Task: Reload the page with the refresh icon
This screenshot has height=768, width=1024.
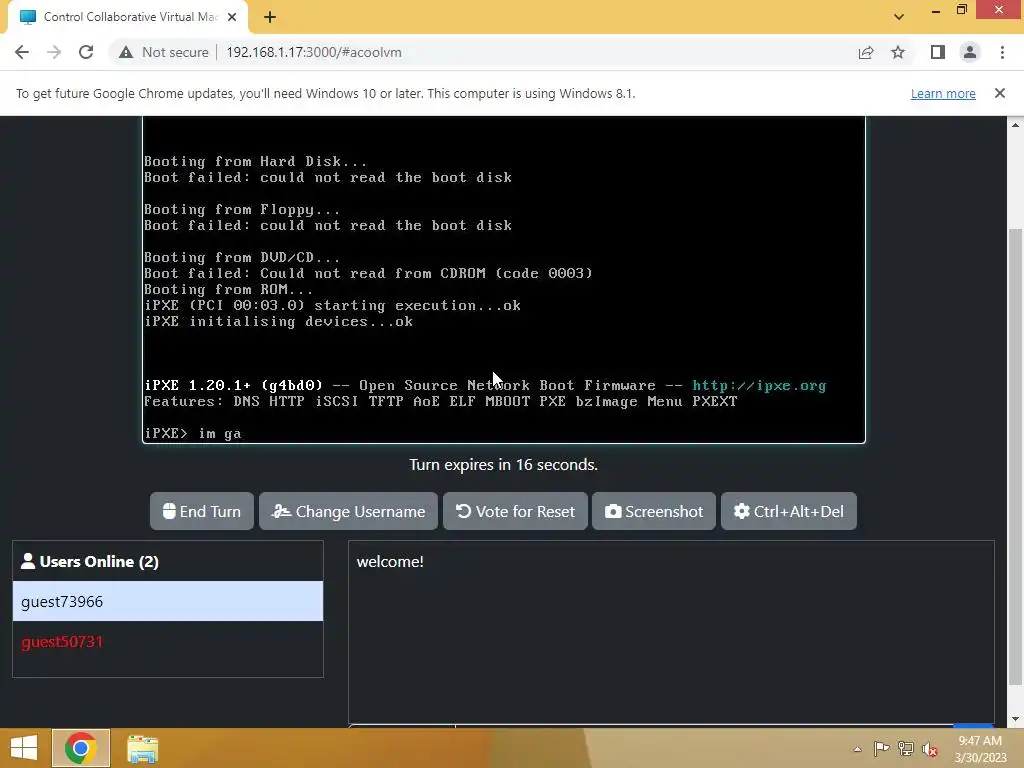Action: [x=86, y=52]
